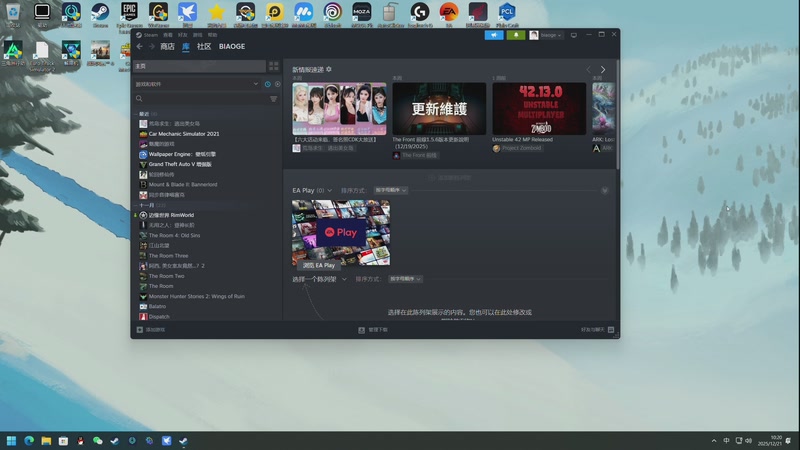800x450 pixels.
Task: Click the library search magnifier icon
Action: pos(139,98)
